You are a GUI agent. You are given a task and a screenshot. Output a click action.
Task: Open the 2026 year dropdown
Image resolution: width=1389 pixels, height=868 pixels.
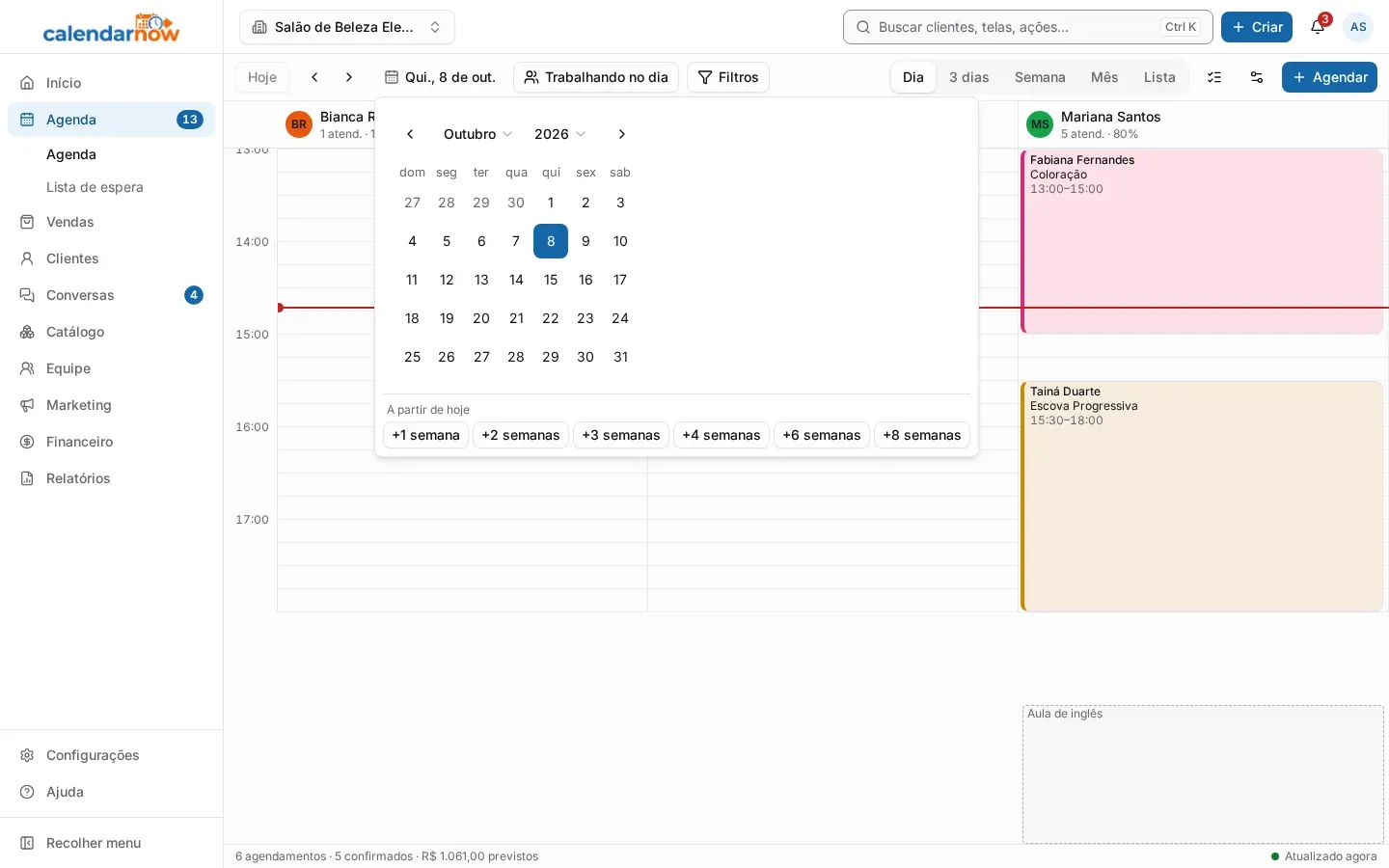click(559, 134)
